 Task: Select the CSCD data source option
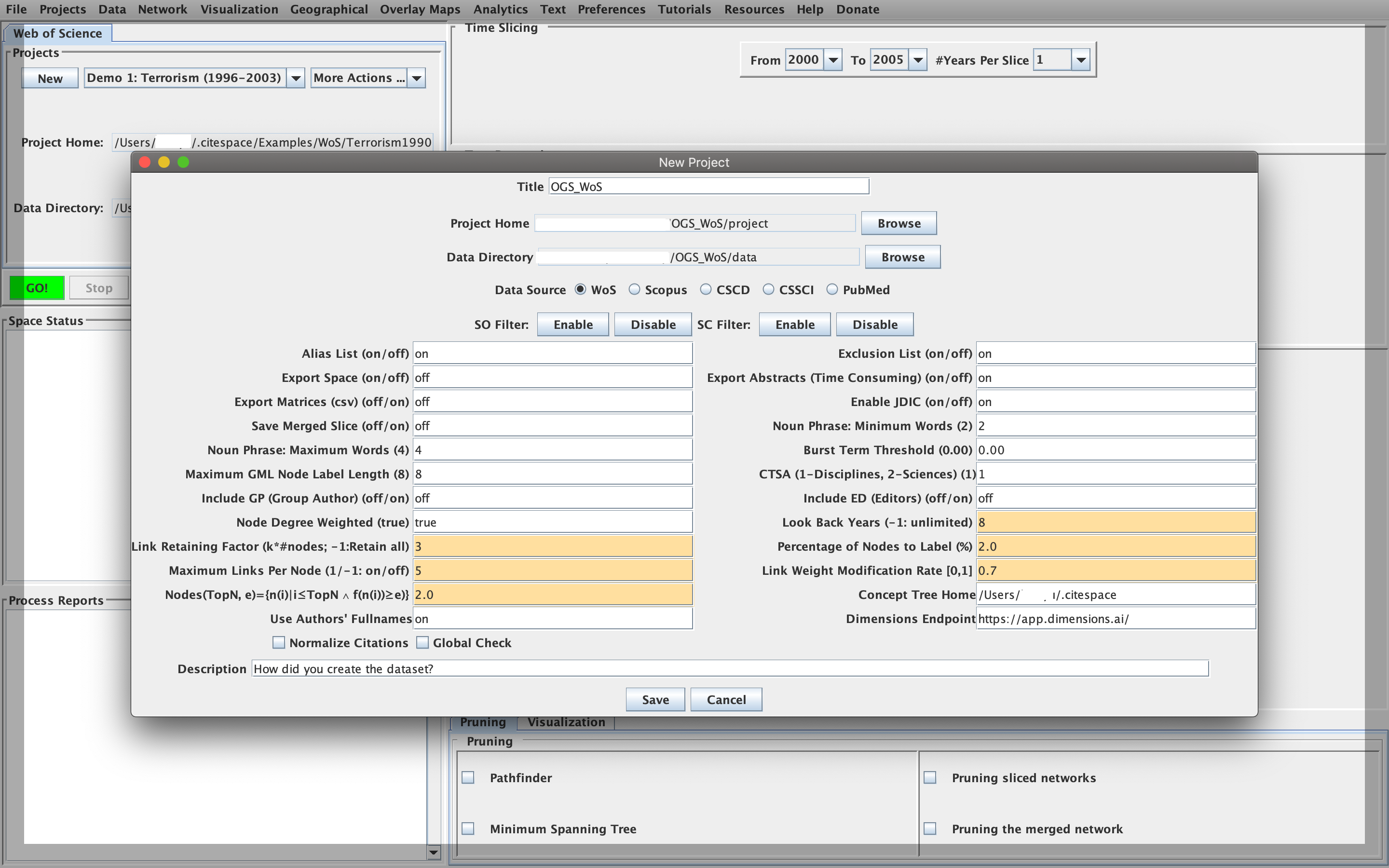[x=706, y=290]
